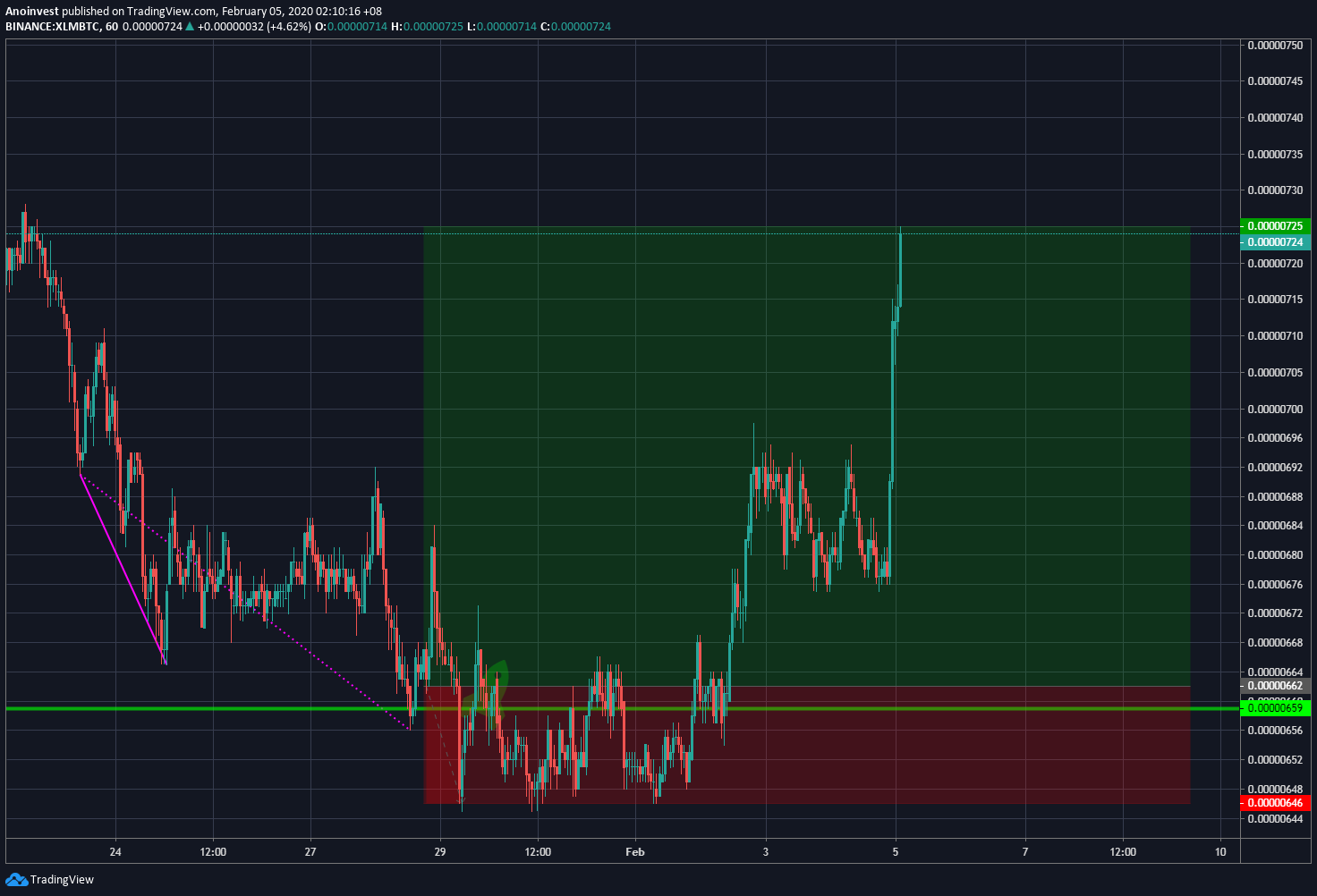This screenshot has height=896, width=1317.
Task: Select the gray 0.00000662 entry price label
Action: 1275,686
